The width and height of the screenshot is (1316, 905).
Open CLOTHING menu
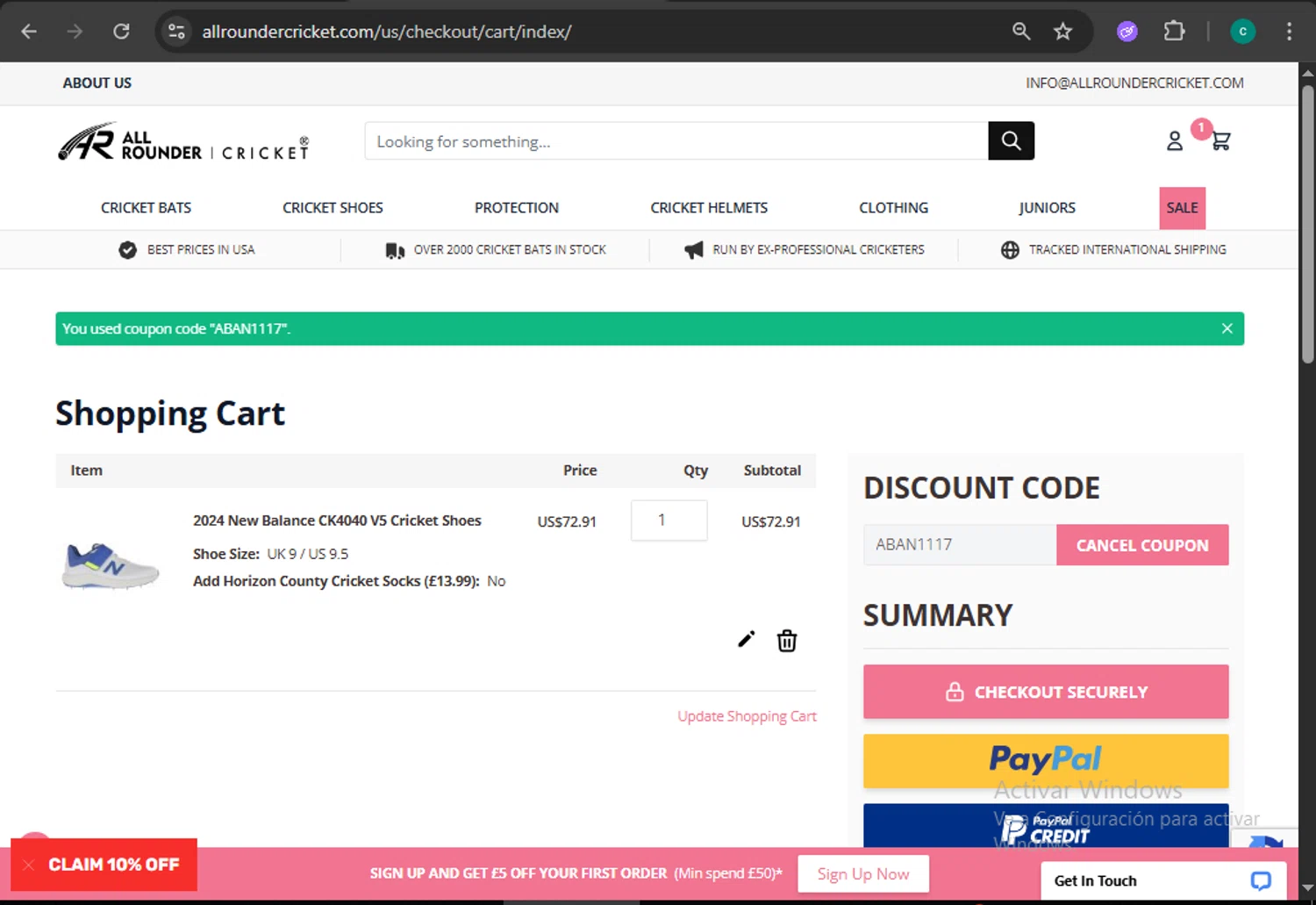(x=893, y=208)
